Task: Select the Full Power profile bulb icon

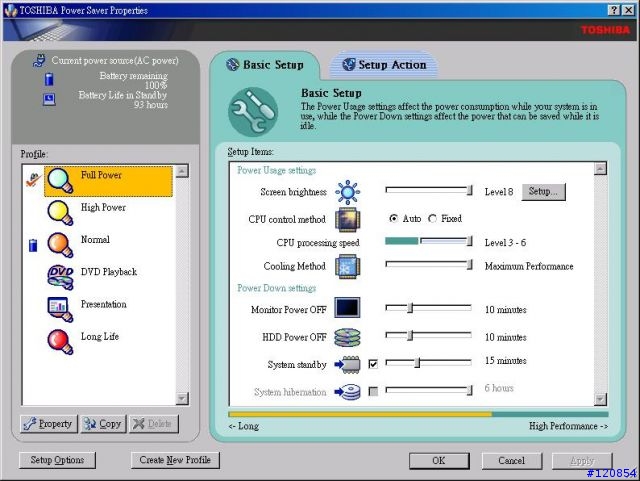Action: [60, 180]
